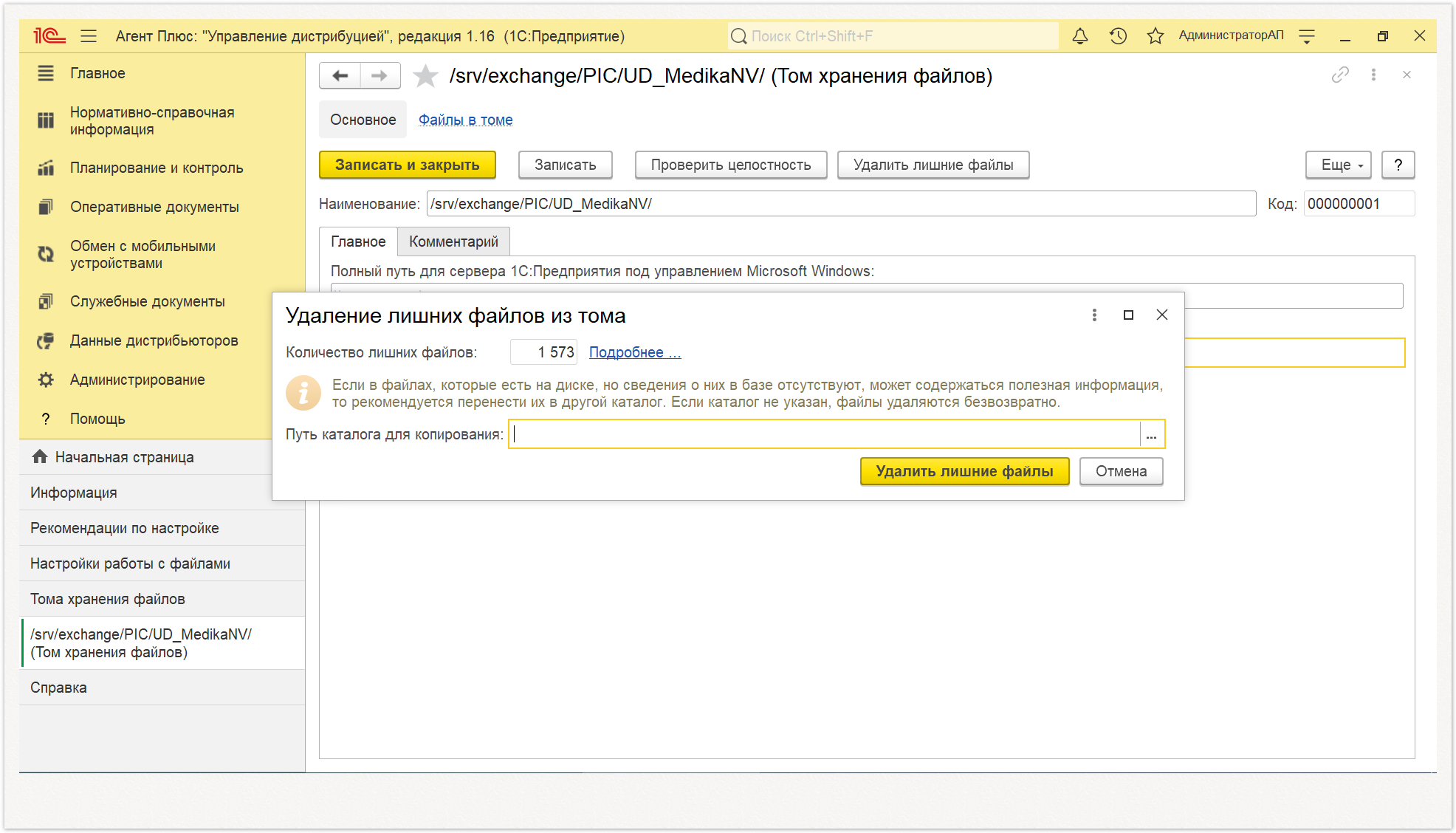Open the hamburger functions menu in the title bar
The width and height of the screenshot is (1456, 833).
pos(89,35)
